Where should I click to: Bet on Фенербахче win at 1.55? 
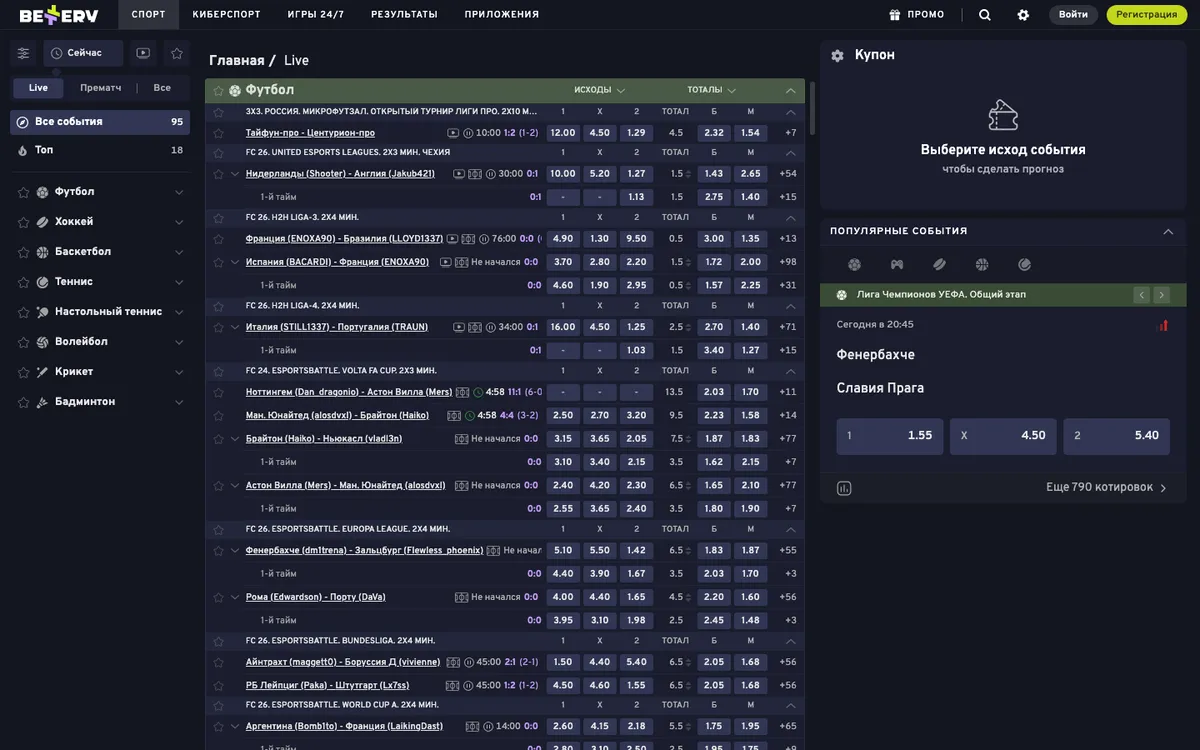click(x=890, y=436)
